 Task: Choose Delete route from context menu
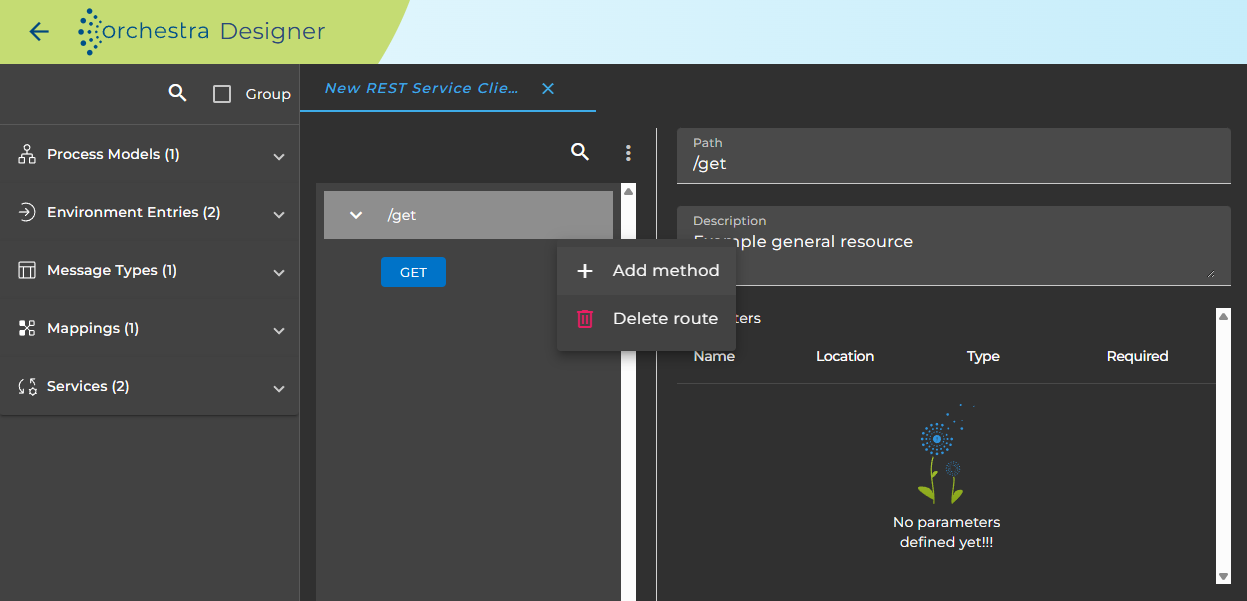point(646,318)
